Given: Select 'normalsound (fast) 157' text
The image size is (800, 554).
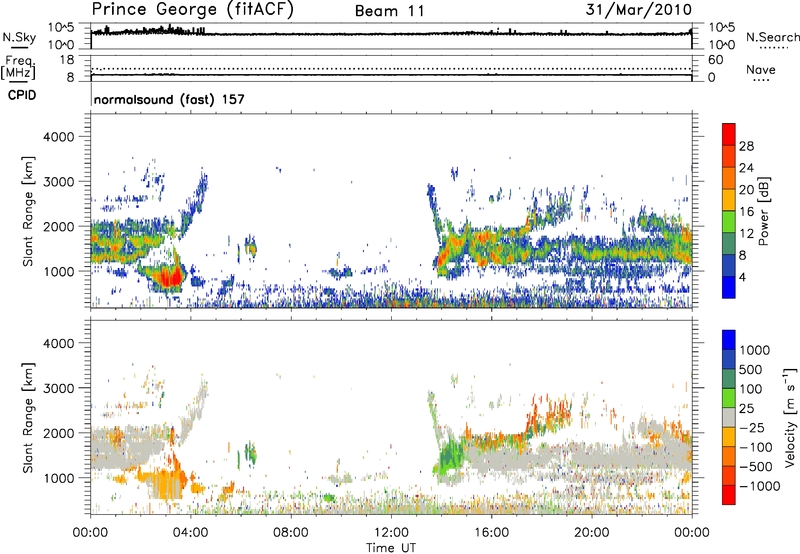Looking at the screenshot, I should click(169, 99).
